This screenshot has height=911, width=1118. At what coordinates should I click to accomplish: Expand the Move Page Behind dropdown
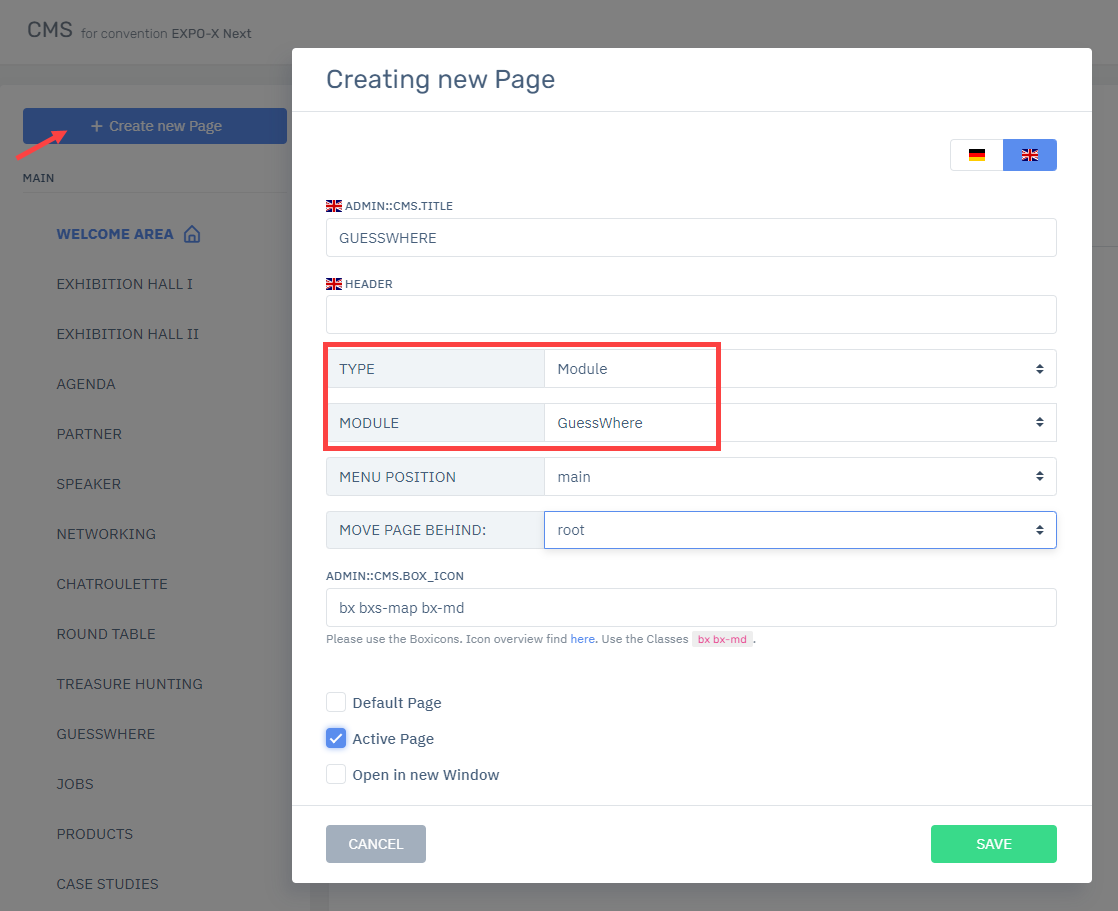point(799,530)
